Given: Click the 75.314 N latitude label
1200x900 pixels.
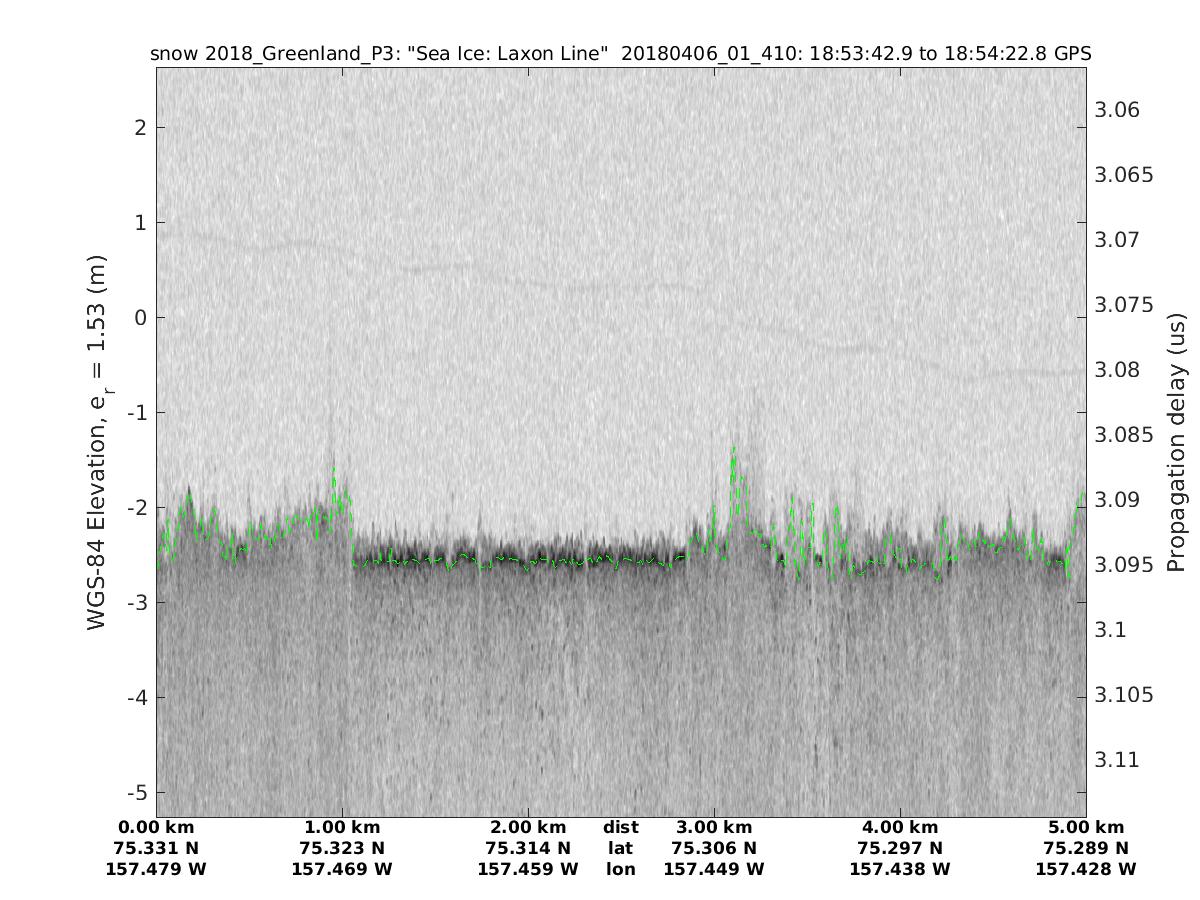Looking at the screenshot, I should point(528,848).
